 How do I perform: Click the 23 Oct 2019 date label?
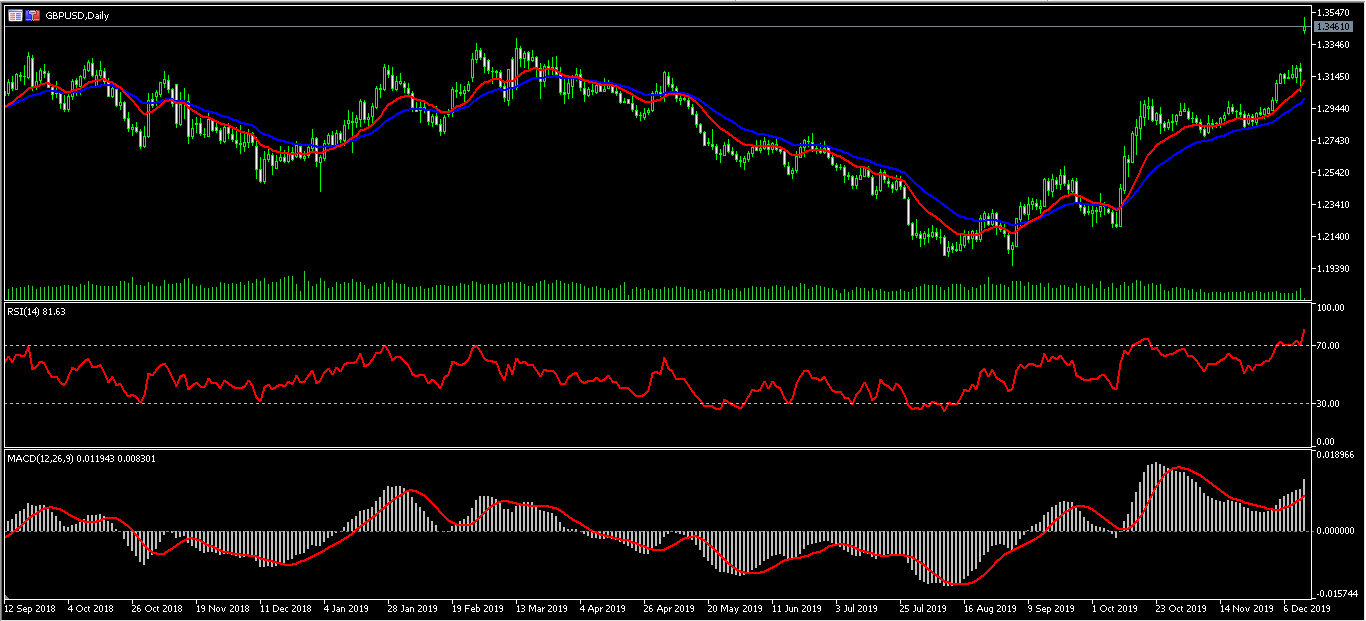1181,608
